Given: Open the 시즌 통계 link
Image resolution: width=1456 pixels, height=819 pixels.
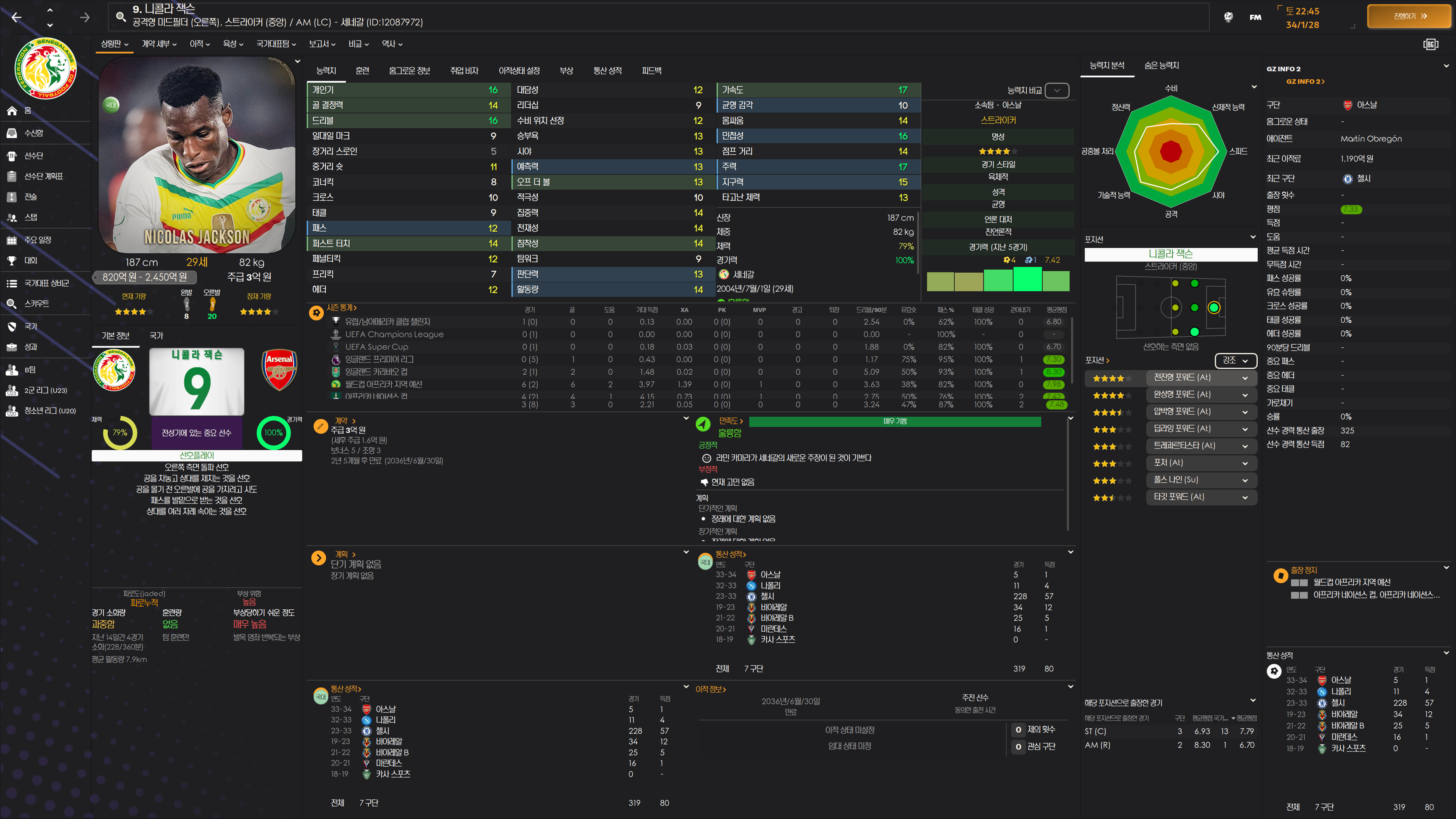Looking at the screenshot, I should tap(341, 308).
